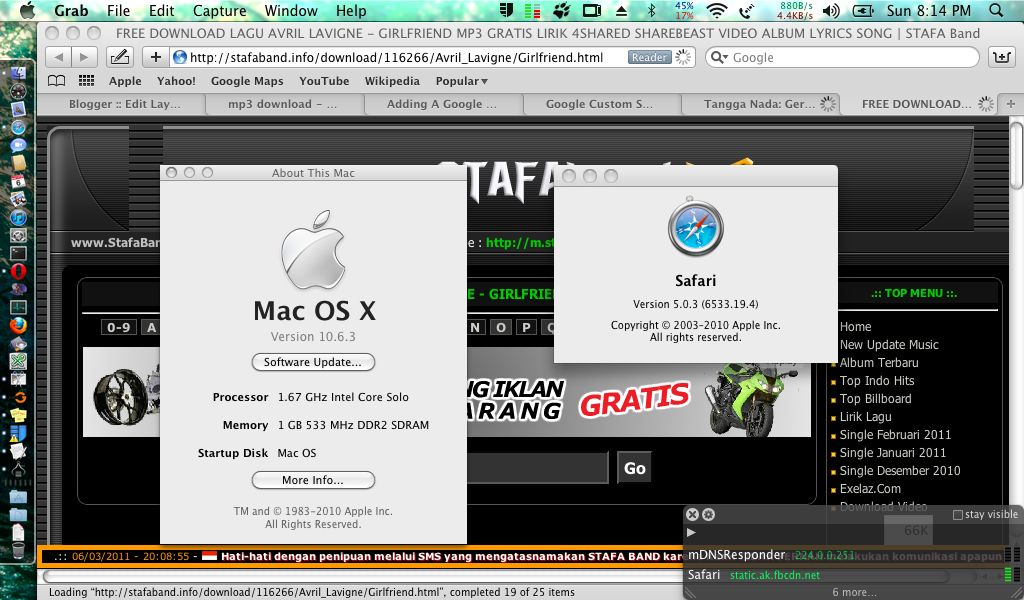This screenshot has width=1024, height=600.
Task: Switch to the Blogger Edit Layout tab
Action: tap(123, 104)
